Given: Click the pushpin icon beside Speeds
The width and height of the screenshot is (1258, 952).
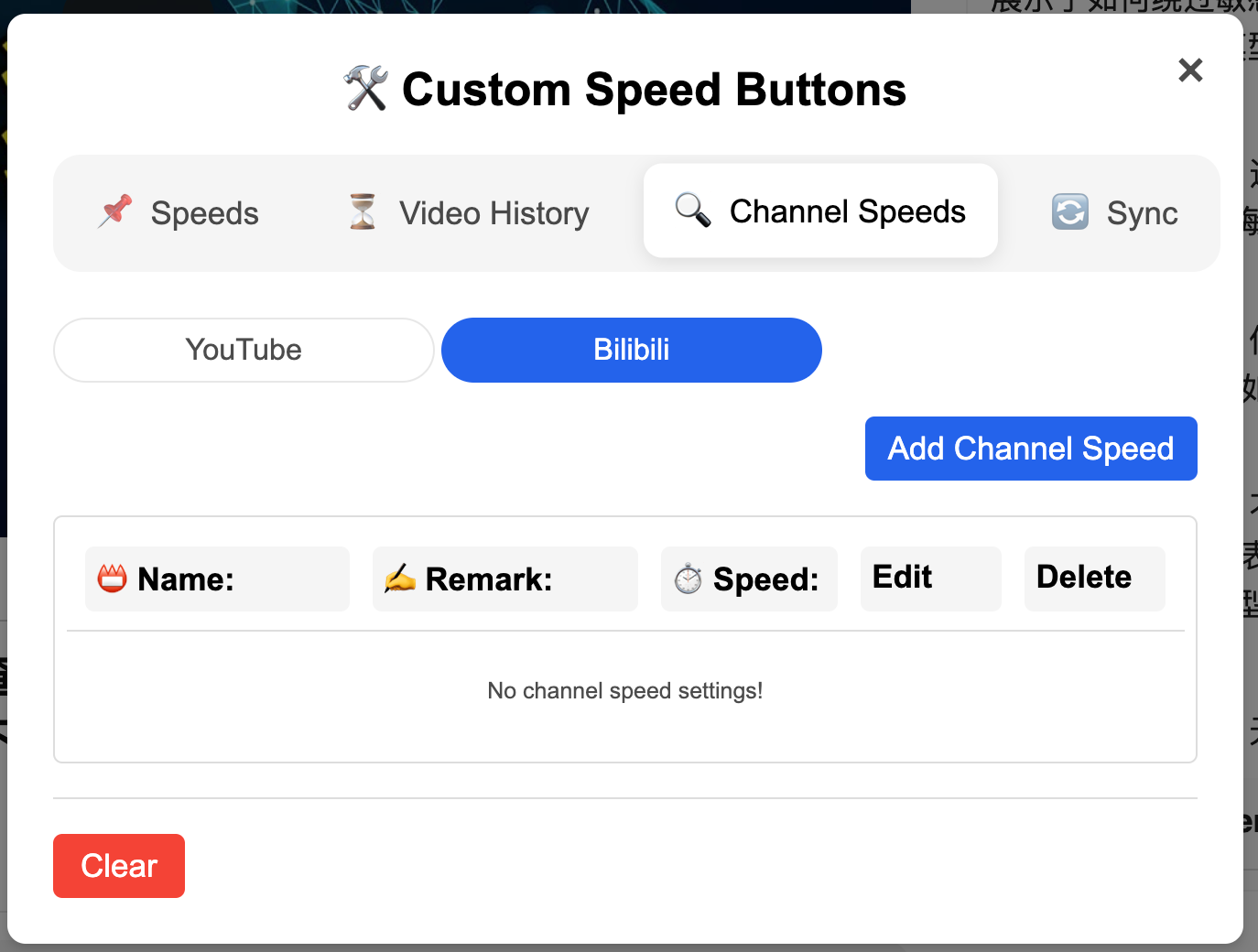Looking at the screenshot, I should point(115,212).
